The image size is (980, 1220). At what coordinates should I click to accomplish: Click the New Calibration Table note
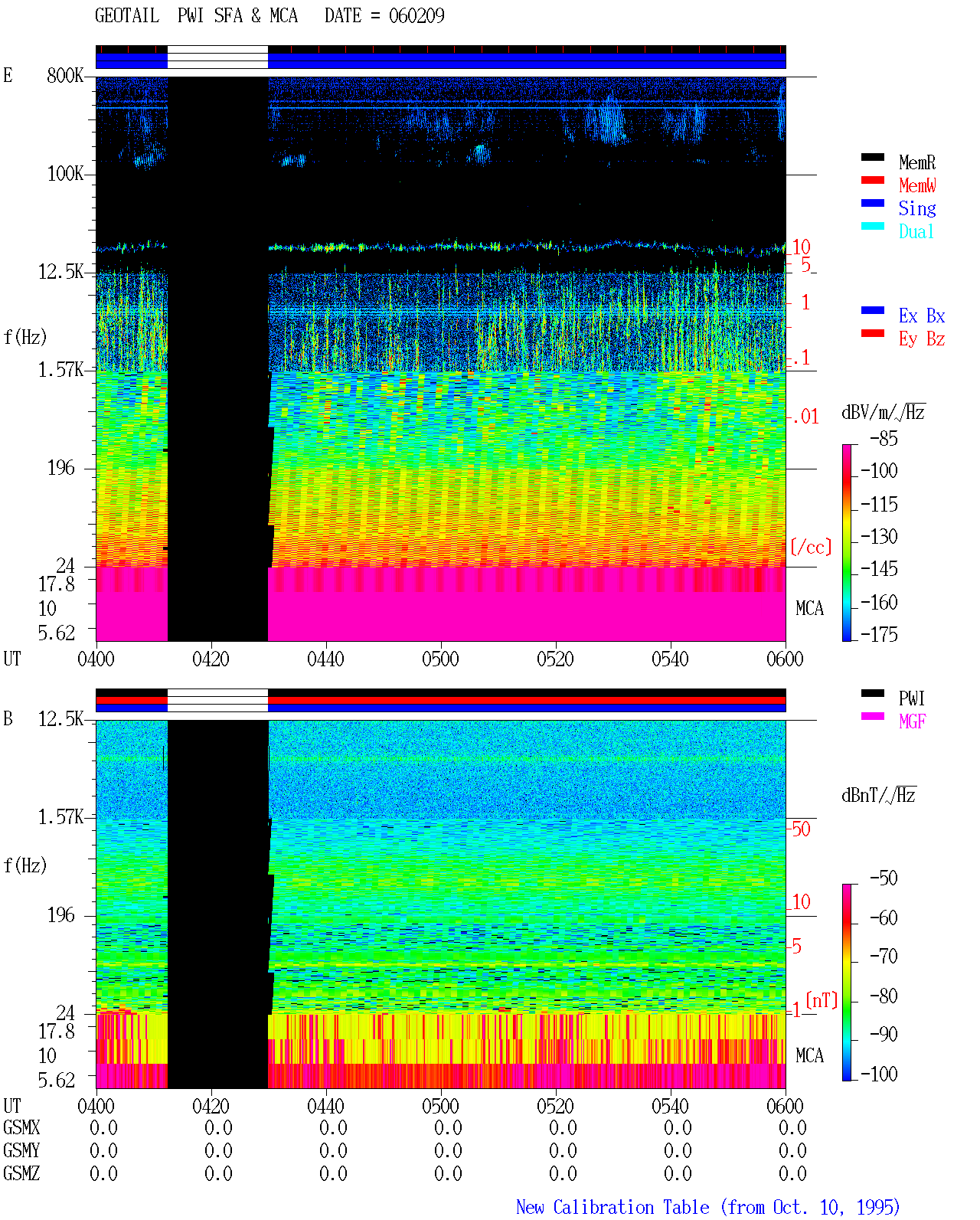click(x=708, y=1207)
